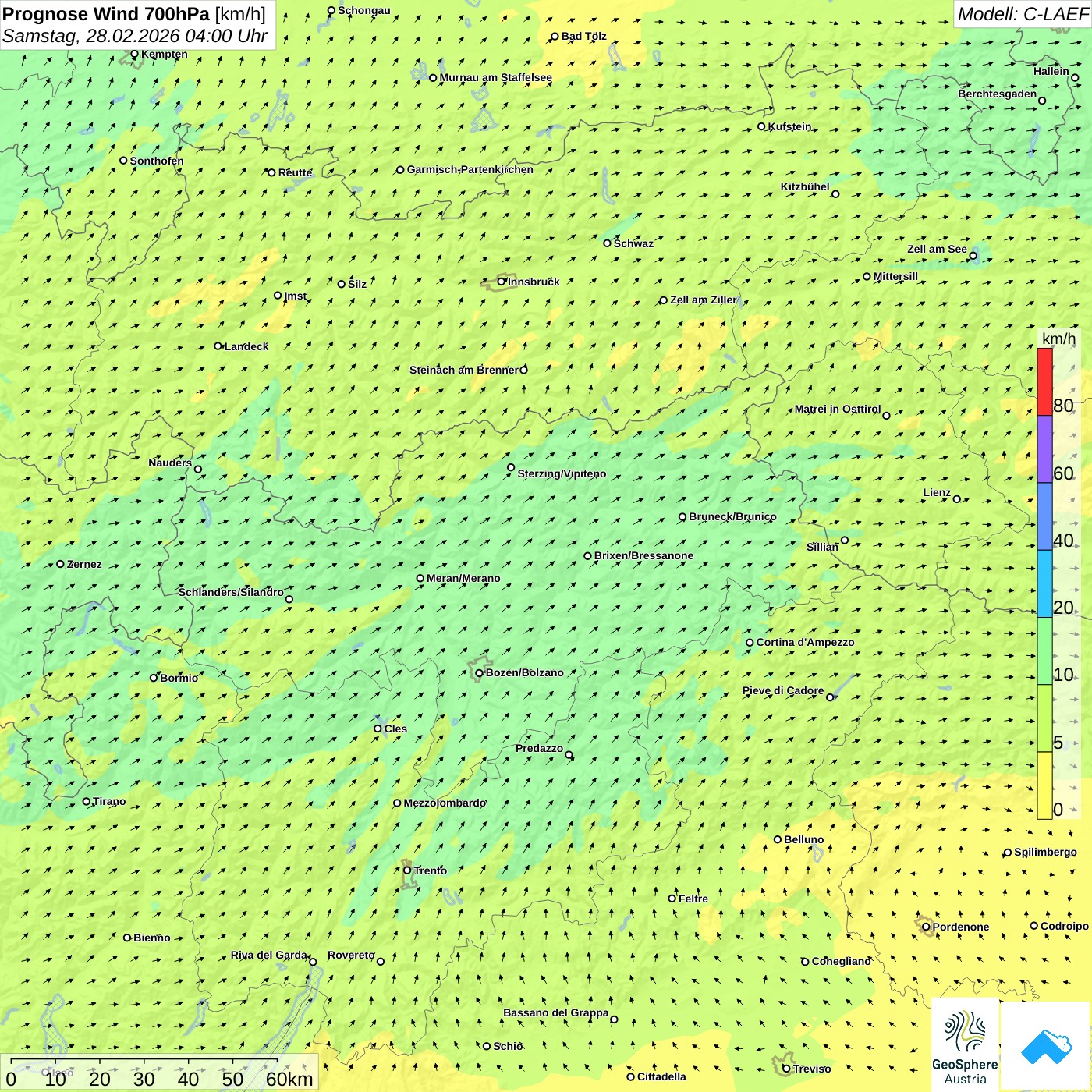Viewport: 1092px width, 1092px height.
Task: Click the 'Rovereto' label
Action: pyautogui.click(x=351, y=955)
